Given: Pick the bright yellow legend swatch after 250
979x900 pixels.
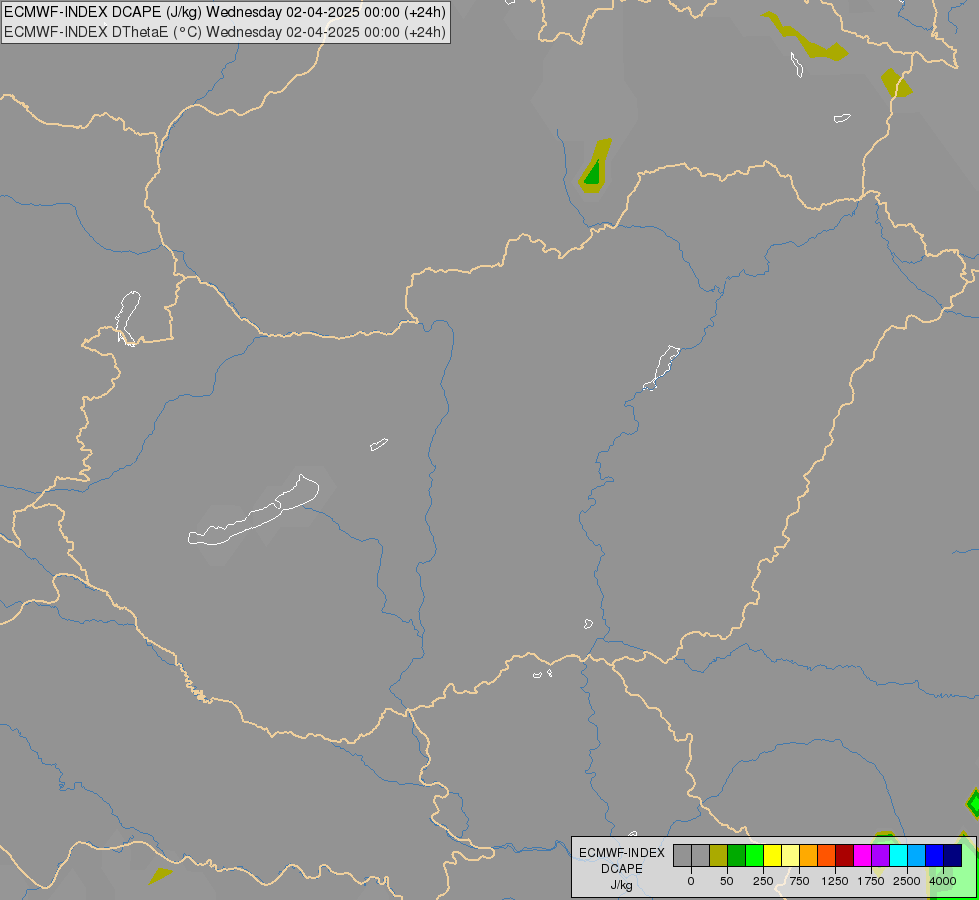Looking at the screenshot, I should tap(772, 855).
